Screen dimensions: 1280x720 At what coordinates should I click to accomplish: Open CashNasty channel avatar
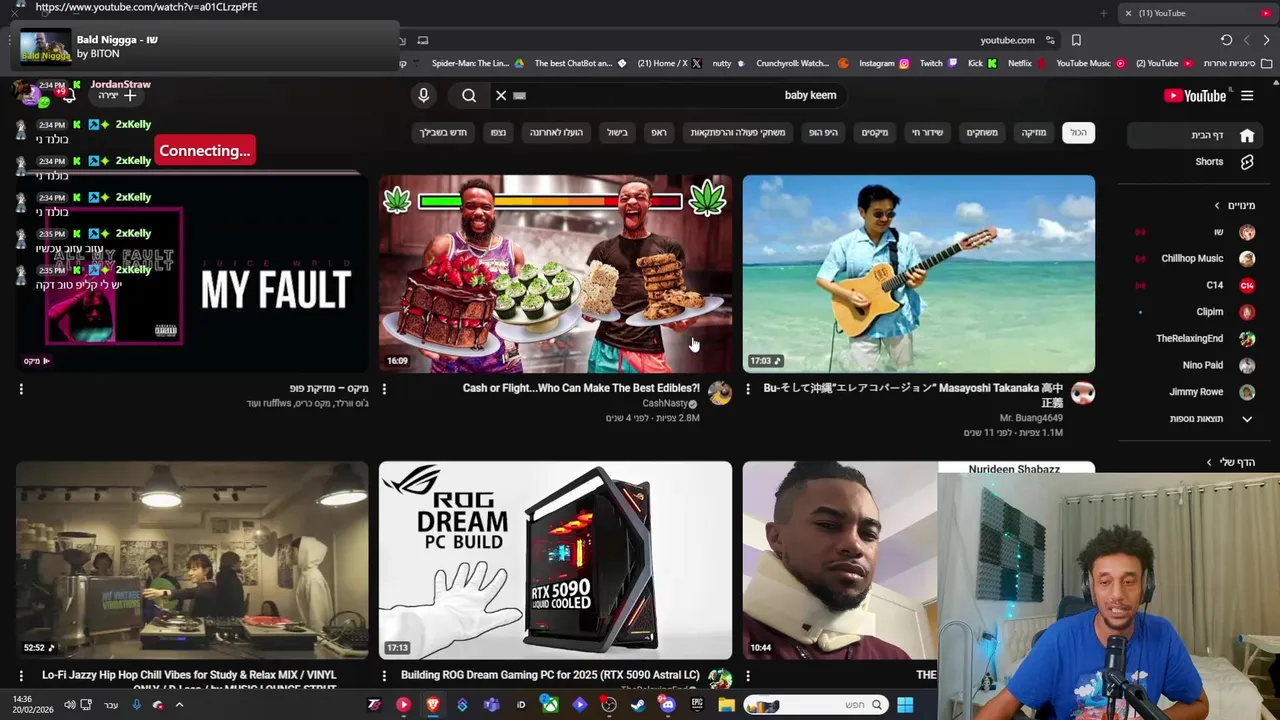click(719, 393)
